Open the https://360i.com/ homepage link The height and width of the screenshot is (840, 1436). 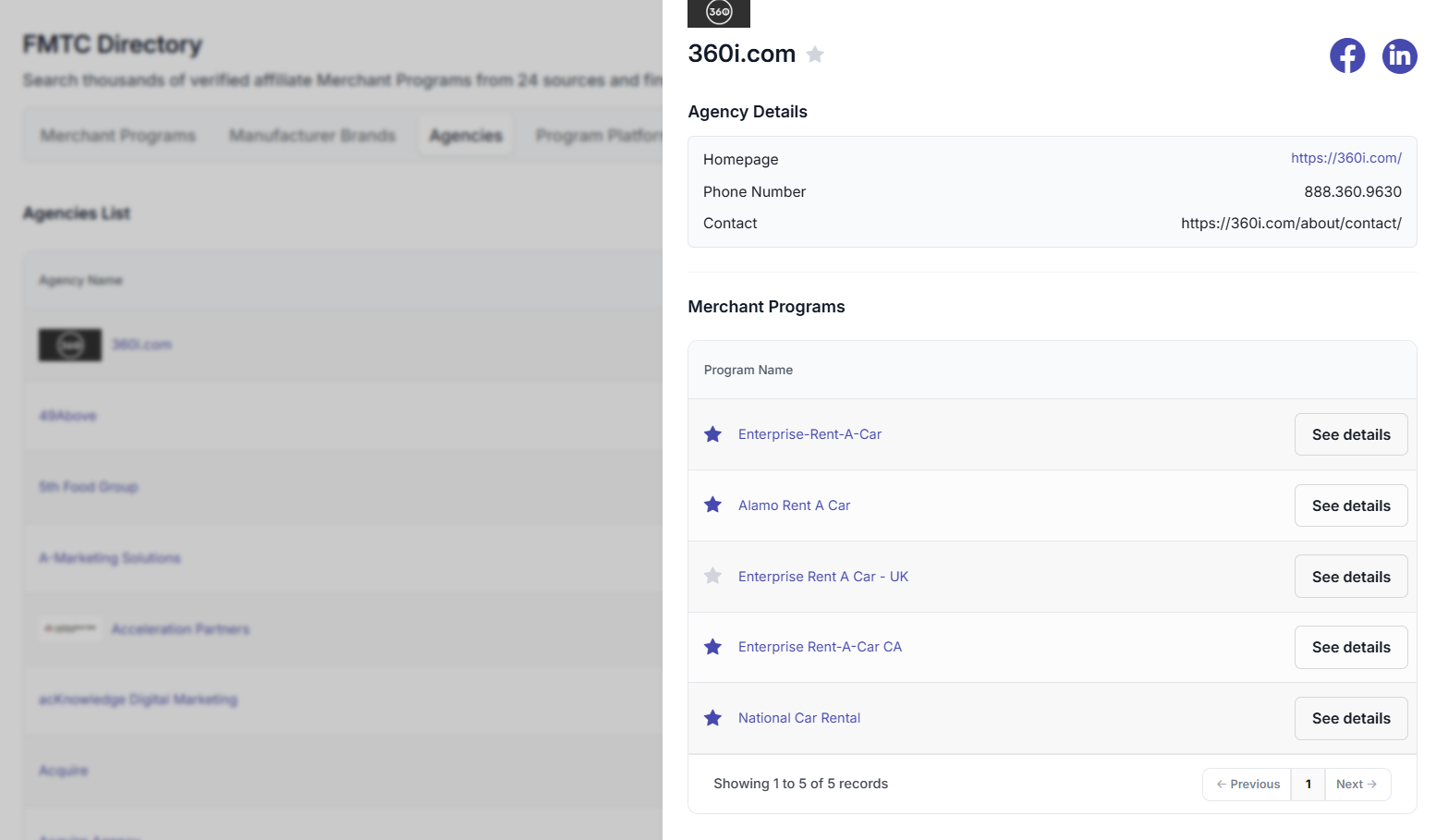[1345, 158]
